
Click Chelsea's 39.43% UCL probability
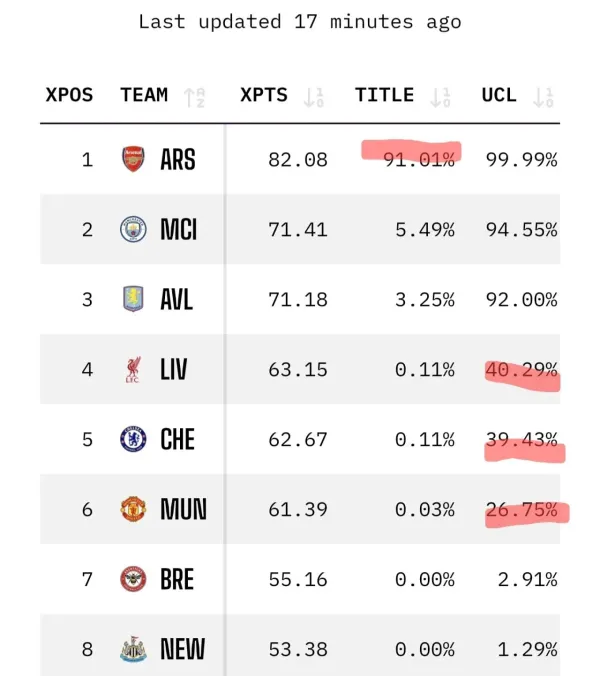522,440
